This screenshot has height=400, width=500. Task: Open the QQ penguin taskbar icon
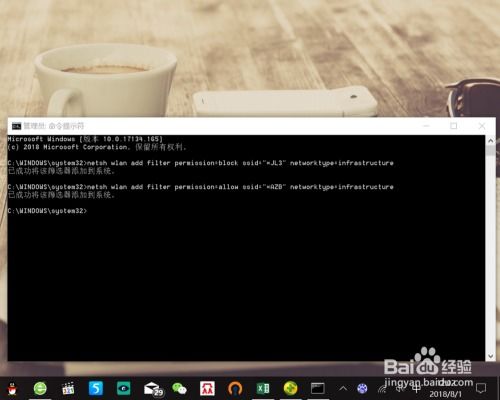point(12,389)
